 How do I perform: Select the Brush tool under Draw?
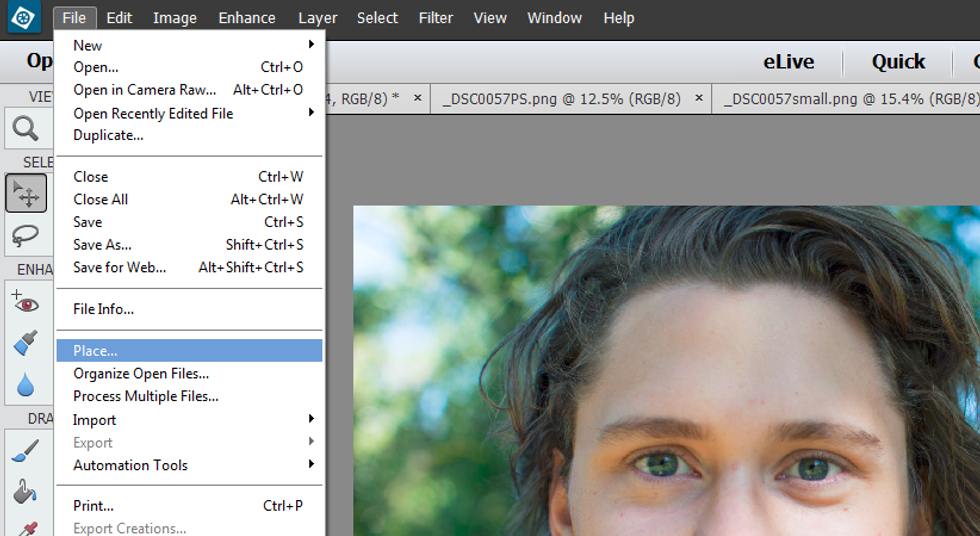(x=25, y=451)
